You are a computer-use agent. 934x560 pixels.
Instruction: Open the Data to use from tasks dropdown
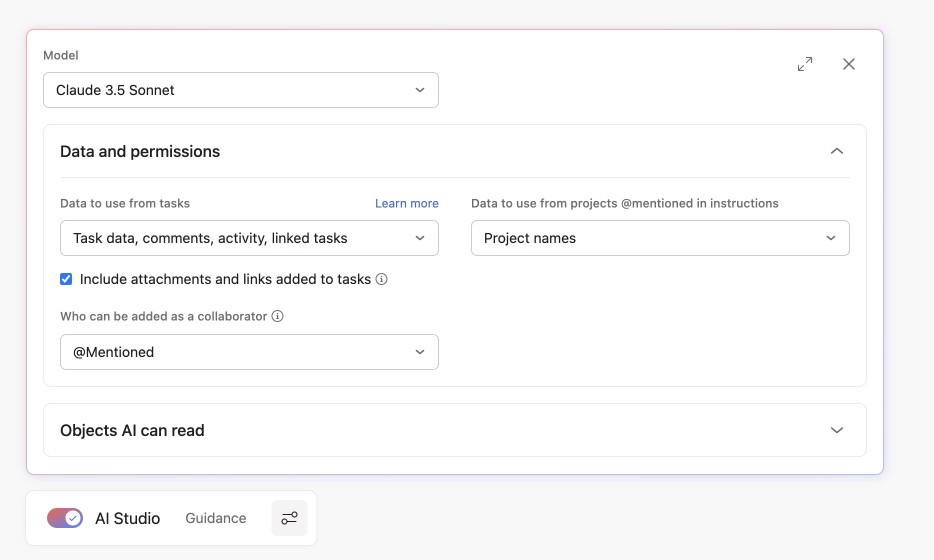click(249, 238)
